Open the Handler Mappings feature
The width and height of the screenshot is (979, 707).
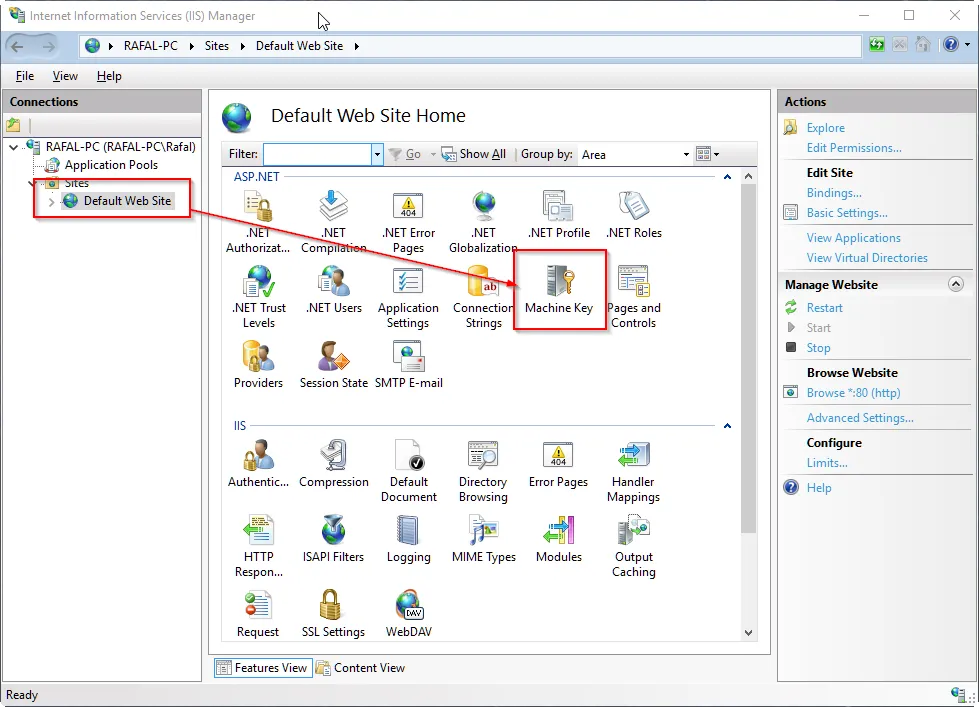point(633,471)
